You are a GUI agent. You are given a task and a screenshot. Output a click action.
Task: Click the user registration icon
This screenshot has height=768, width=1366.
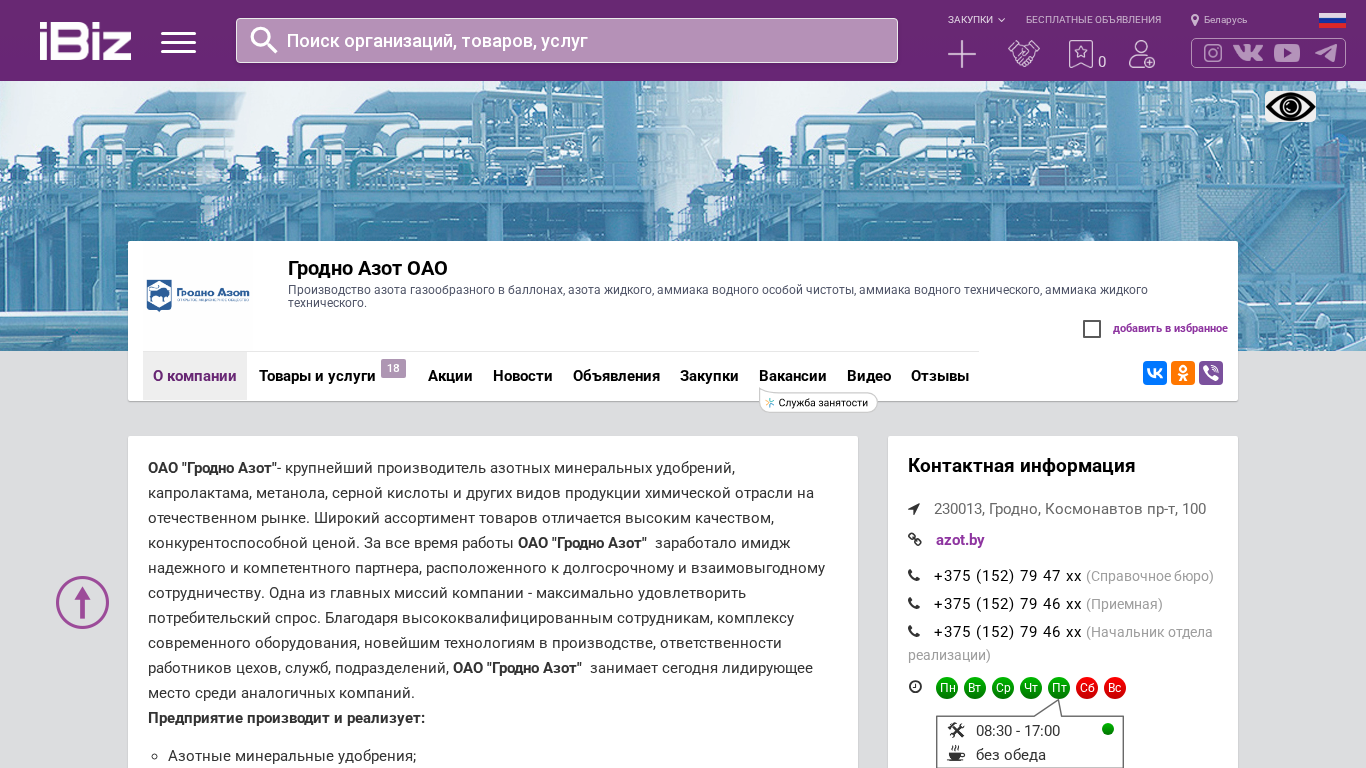click(1142, 54)
